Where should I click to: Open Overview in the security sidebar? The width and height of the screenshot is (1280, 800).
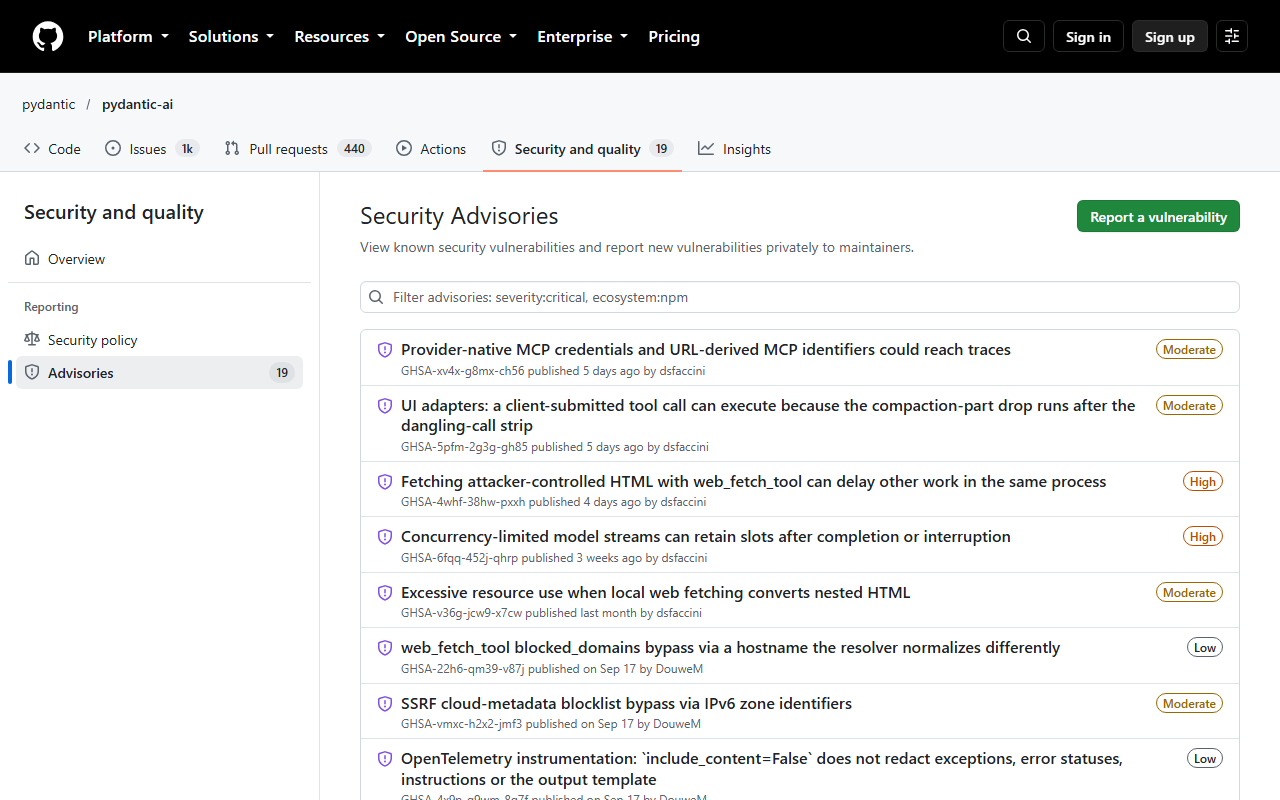click(159, 259)
